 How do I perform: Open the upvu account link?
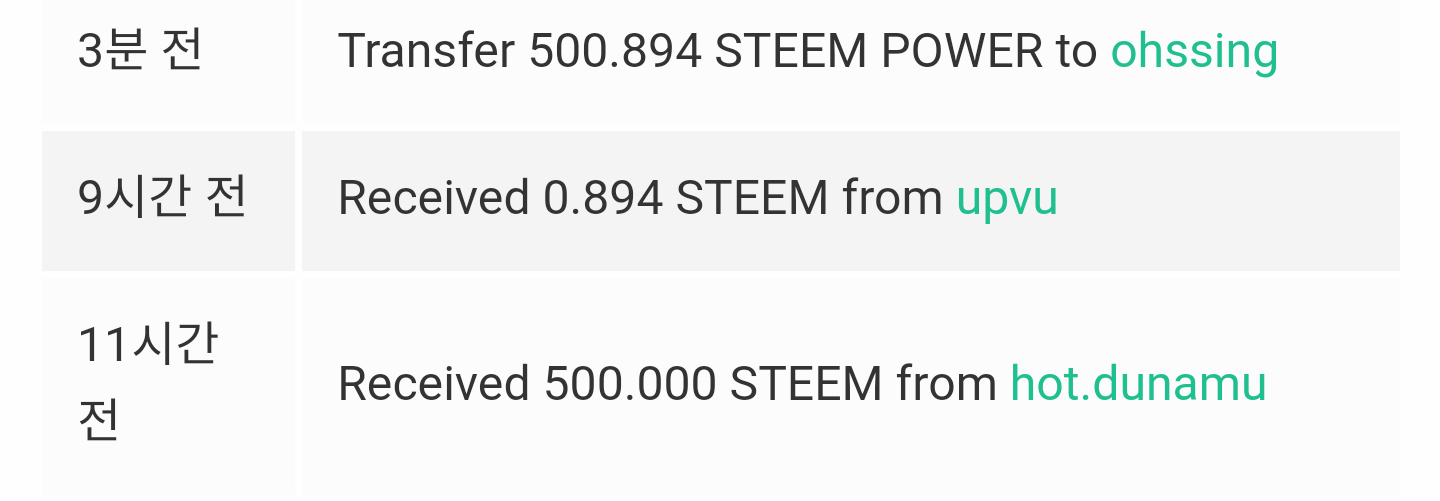(x=1007, y=198)
